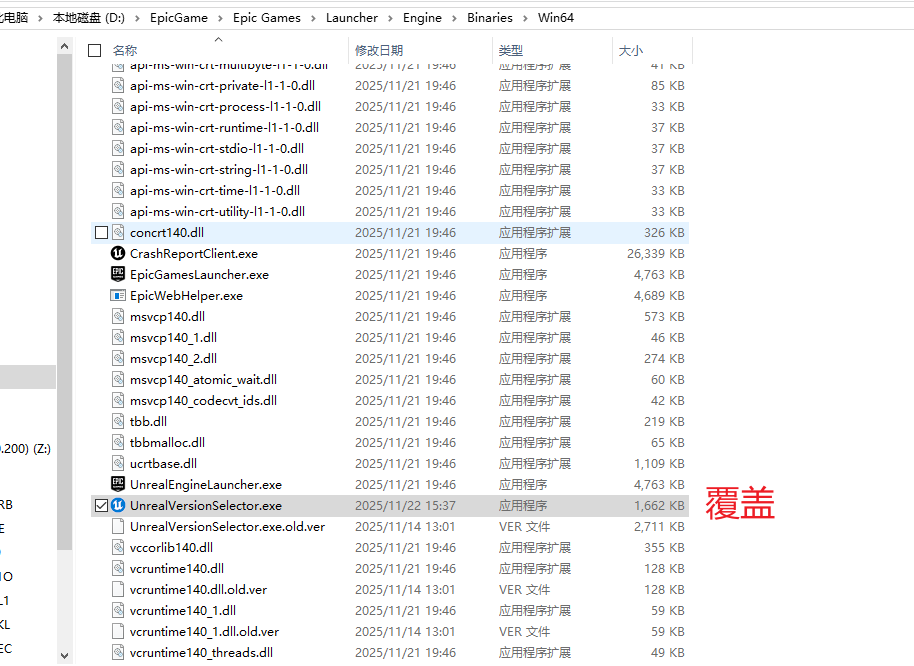914x666 pixels.
Task: Check the concrt140.dll row checkbox
Action: [x=101, y=232]
